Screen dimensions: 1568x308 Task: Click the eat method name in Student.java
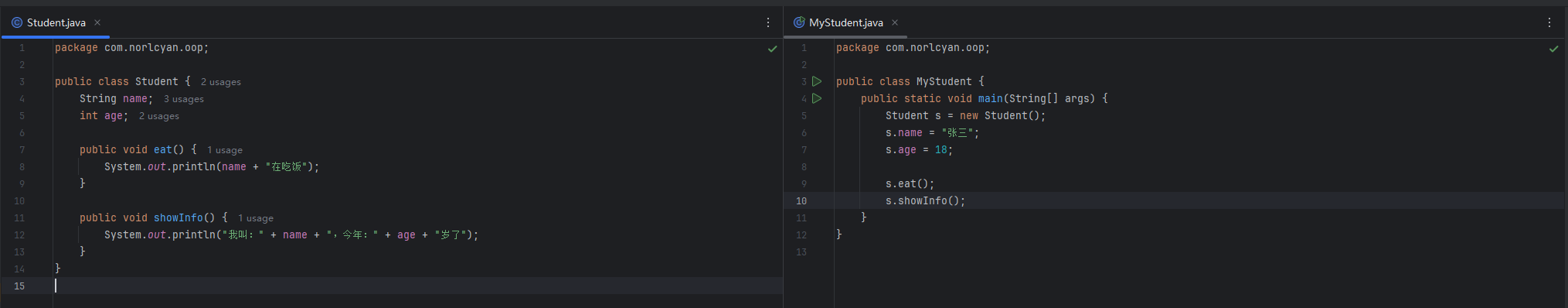[x=162, y=149]
